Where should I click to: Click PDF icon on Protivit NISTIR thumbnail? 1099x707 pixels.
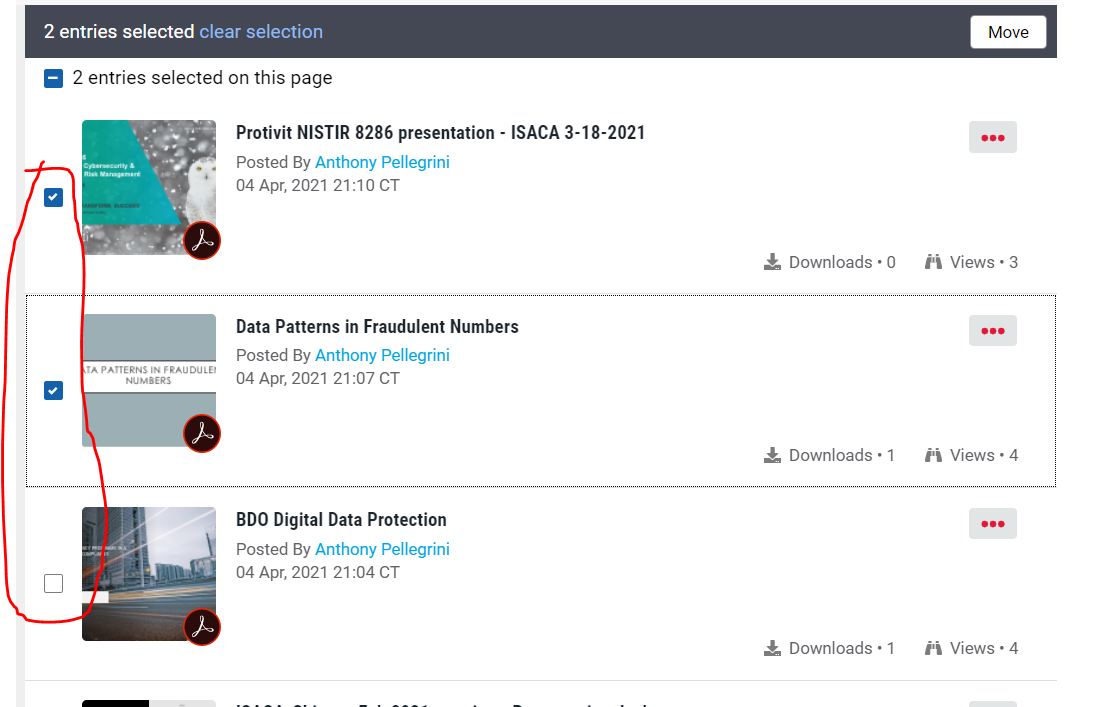[203, 241]
